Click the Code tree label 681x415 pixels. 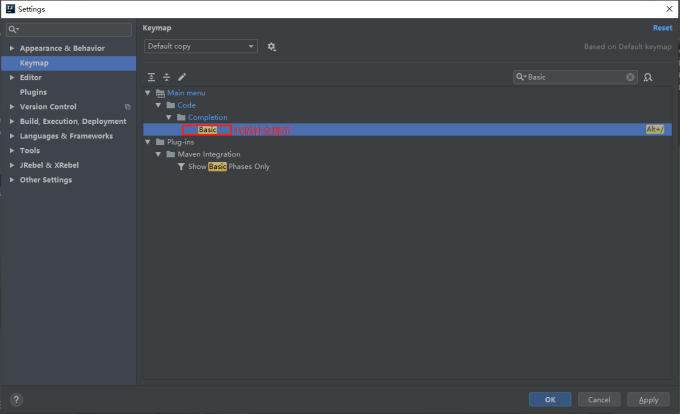click(187, 105)
